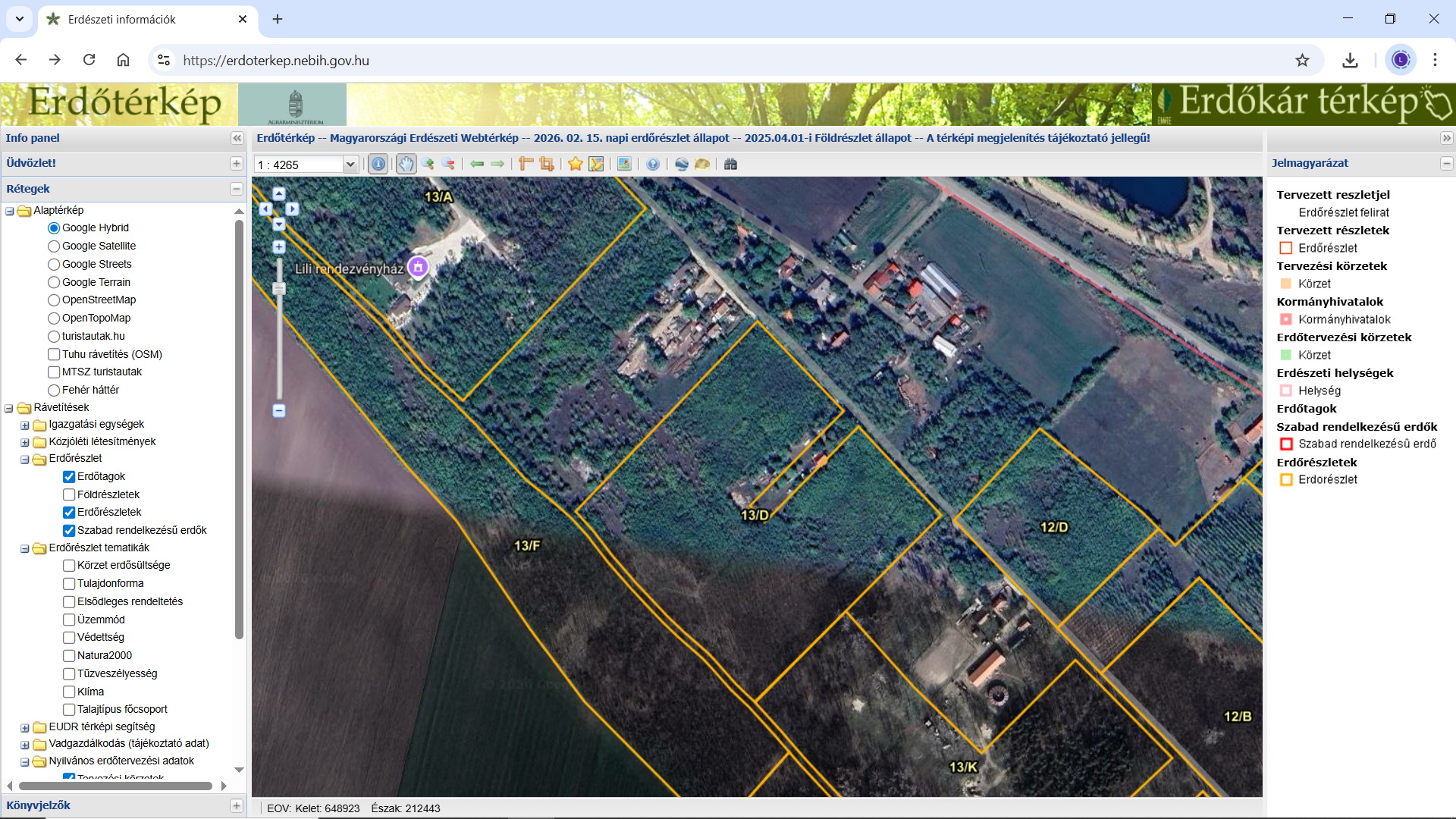Open the binoculars search tool
The height and width of the screenshot is (819, 1456).
click(x=730, y=165)
